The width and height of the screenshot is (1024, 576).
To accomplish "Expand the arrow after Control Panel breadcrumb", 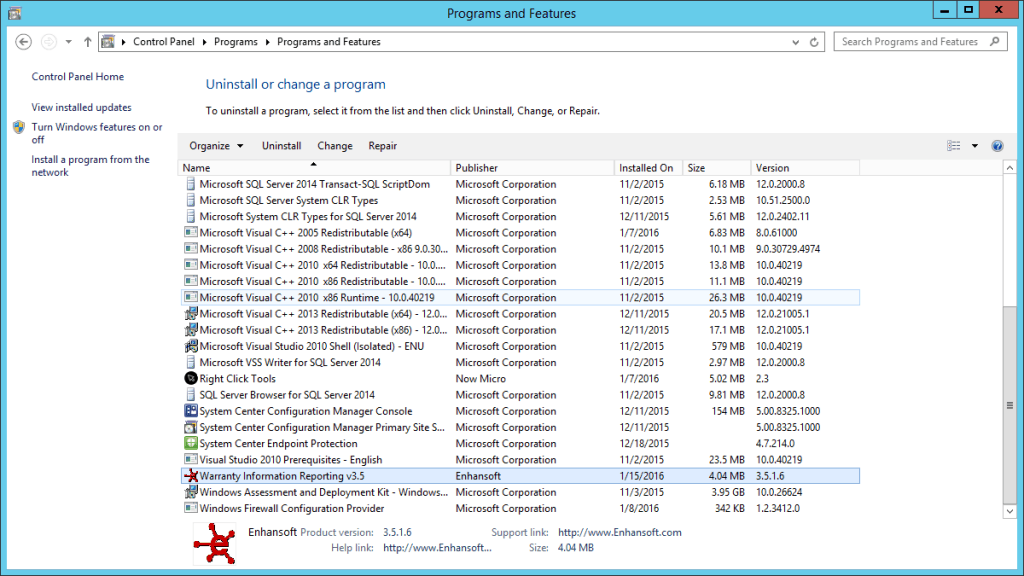I will [x=204, y=42].
